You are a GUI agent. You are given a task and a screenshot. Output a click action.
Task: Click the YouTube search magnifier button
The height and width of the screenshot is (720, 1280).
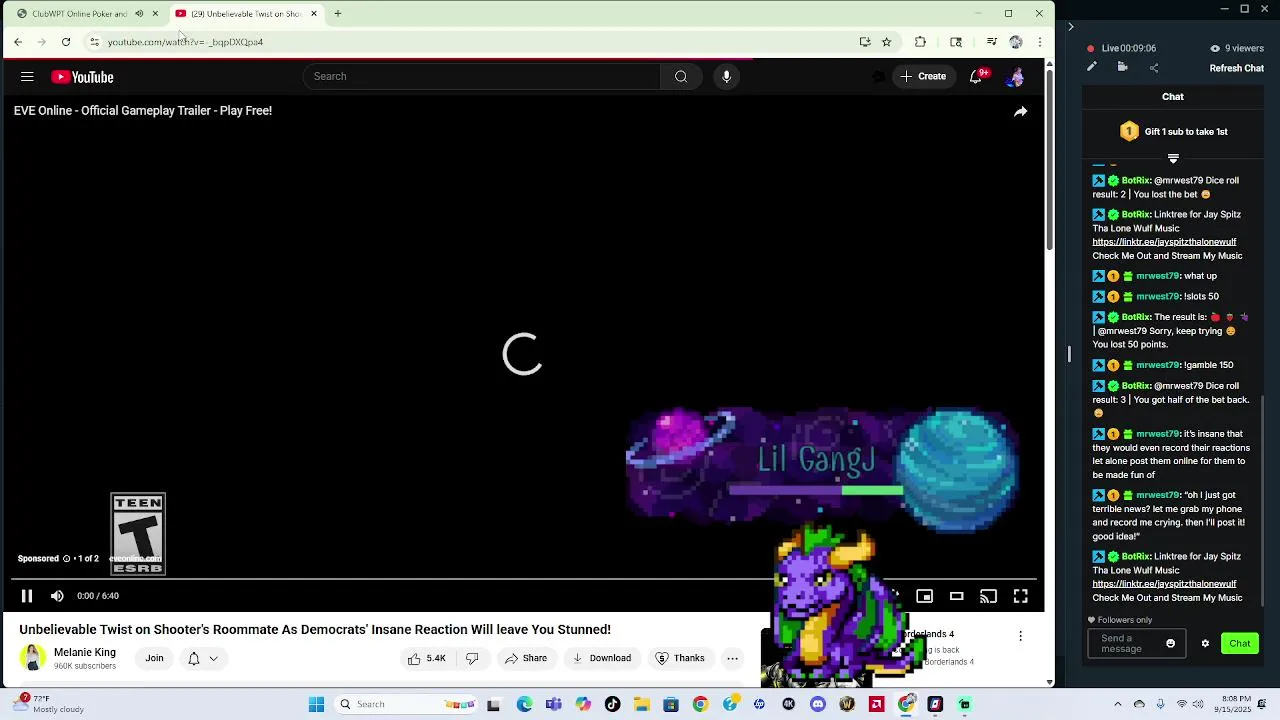pyautogui.click(x=681, y=77)
